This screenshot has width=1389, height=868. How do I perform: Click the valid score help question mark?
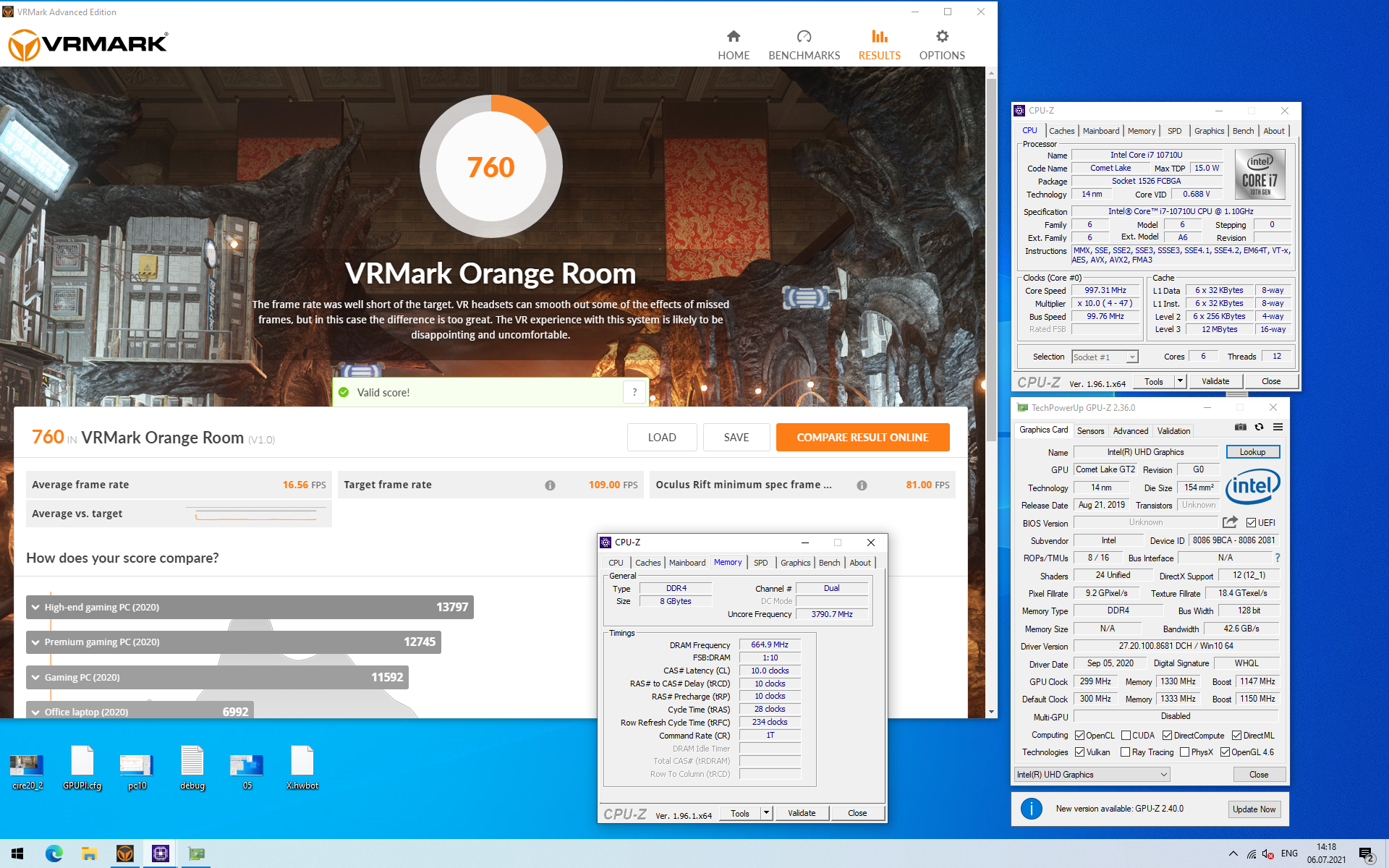click(x=634, y=392)
